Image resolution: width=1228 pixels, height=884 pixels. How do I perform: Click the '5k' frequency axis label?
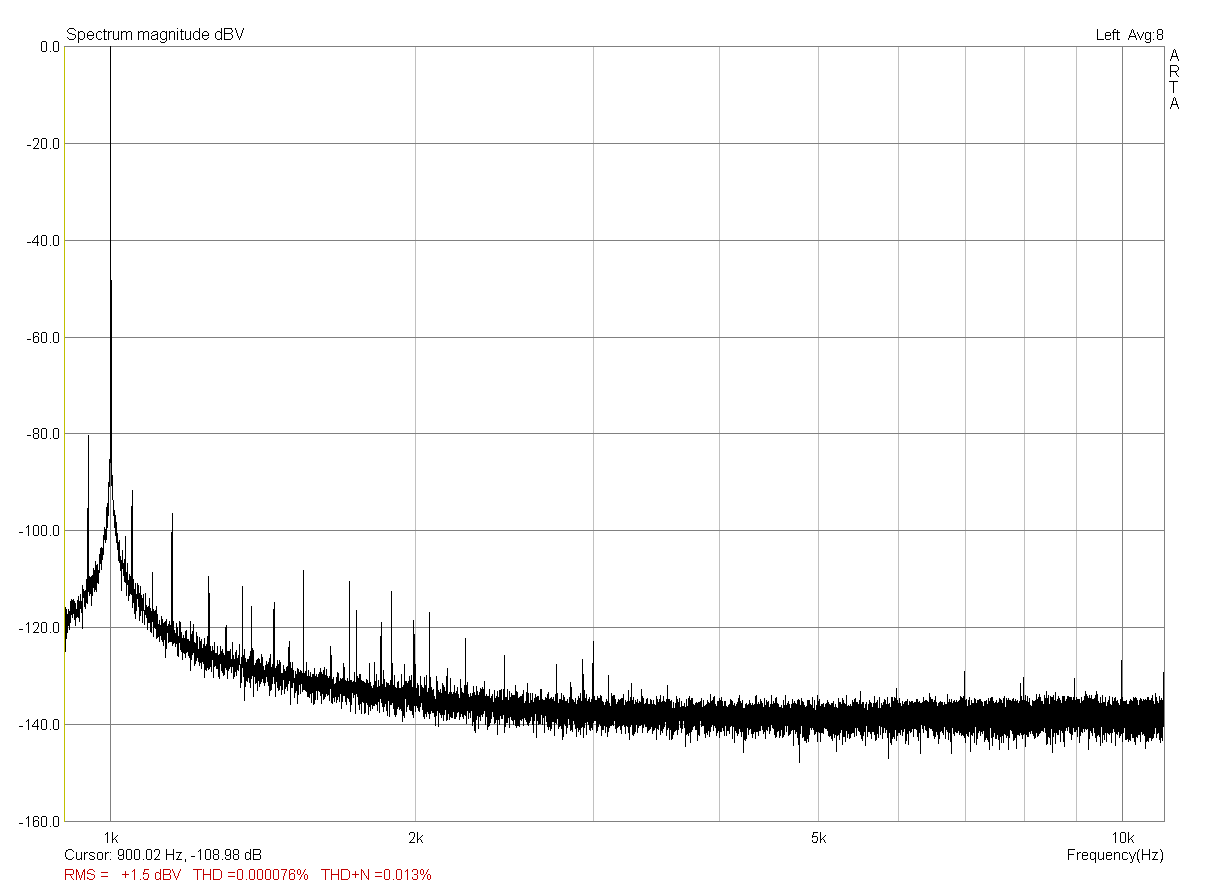click(818, 838)
